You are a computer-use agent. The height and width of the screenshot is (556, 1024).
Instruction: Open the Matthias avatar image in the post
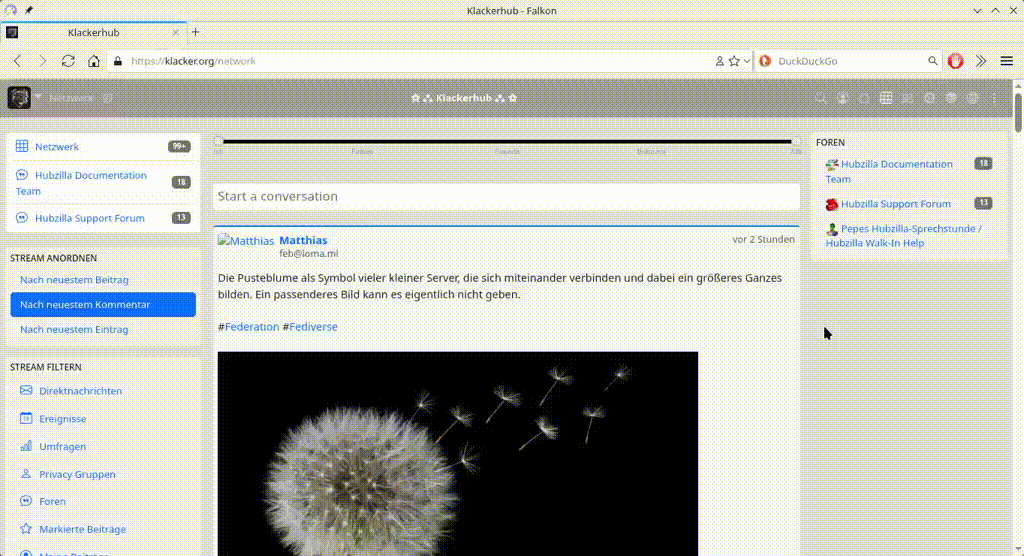[x=246, y=241]
